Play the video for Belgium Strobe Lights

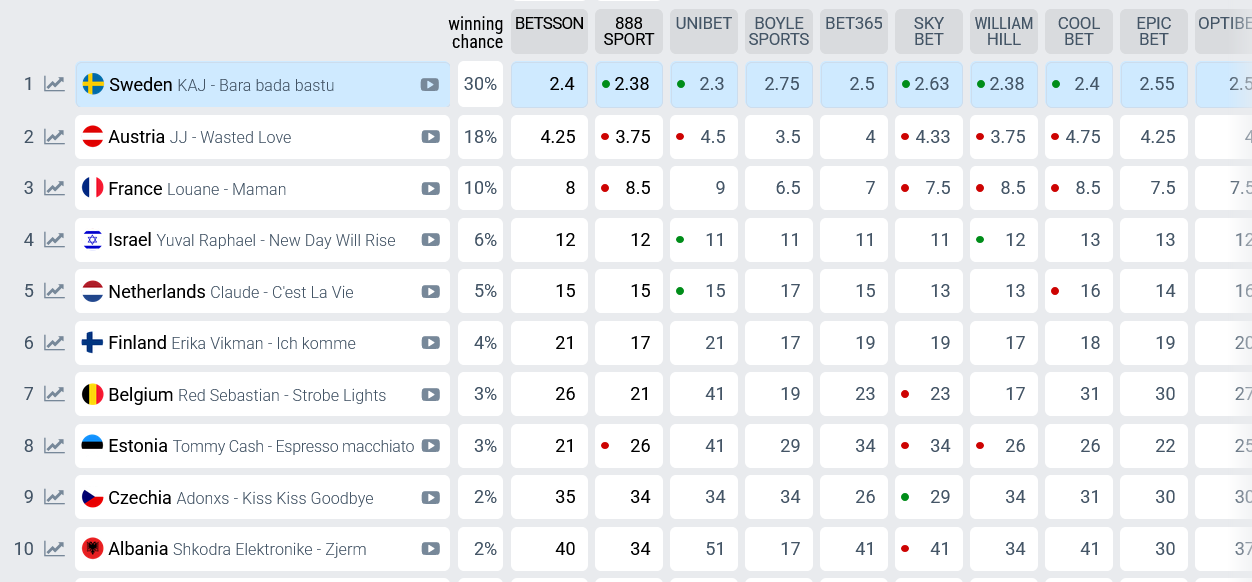point(430,394)
